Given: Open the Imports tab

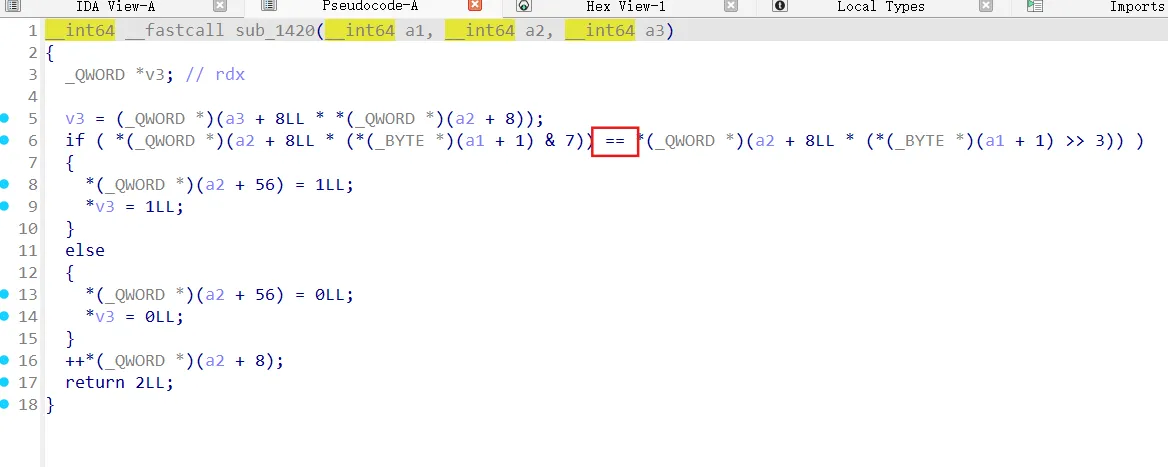Looking at the screenshot, I should point(1136,6).
